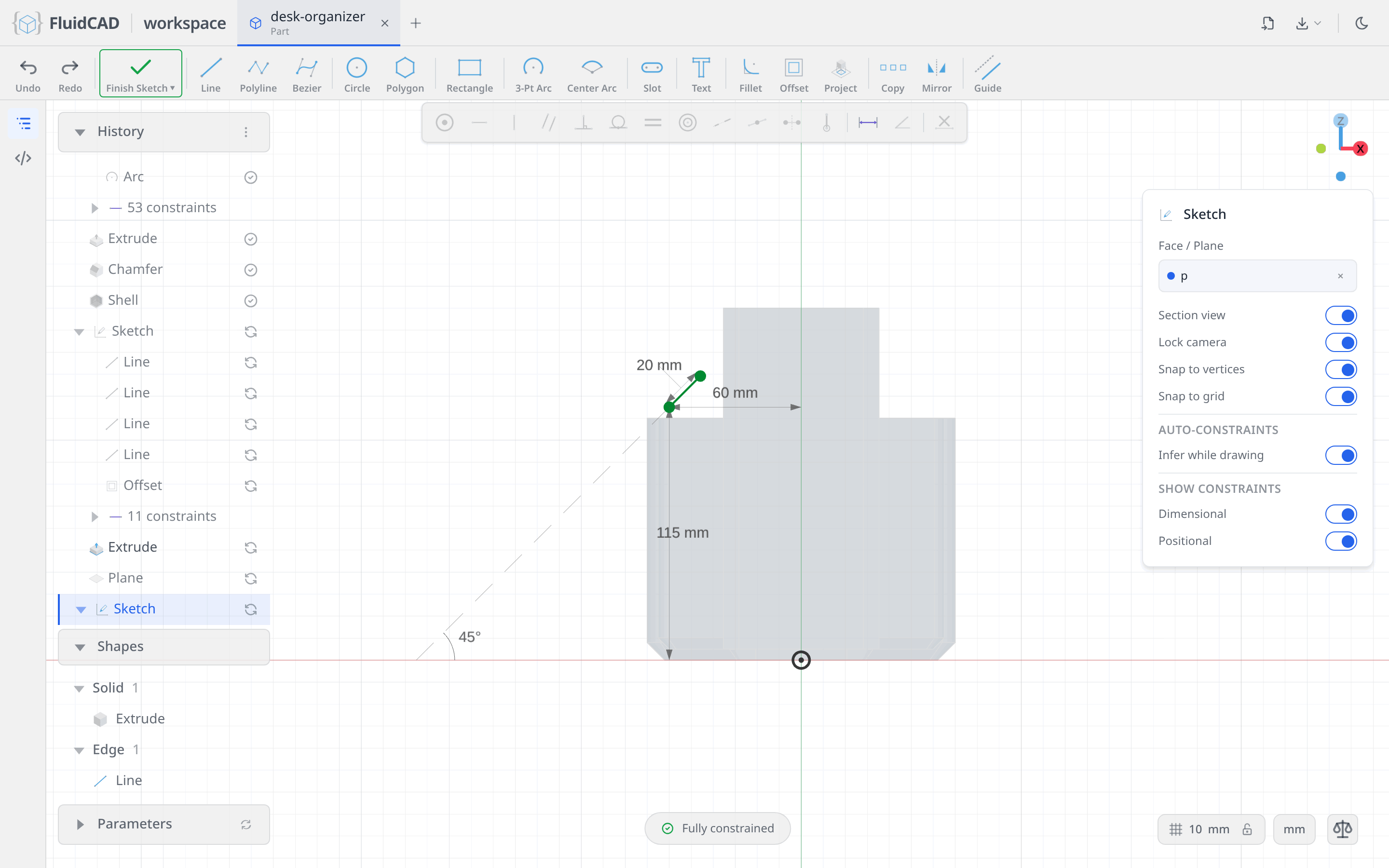This screenshot has width=1389, height=868.
Task: Hide Dimensional constraints toggle
Action: pos(1340,514)
